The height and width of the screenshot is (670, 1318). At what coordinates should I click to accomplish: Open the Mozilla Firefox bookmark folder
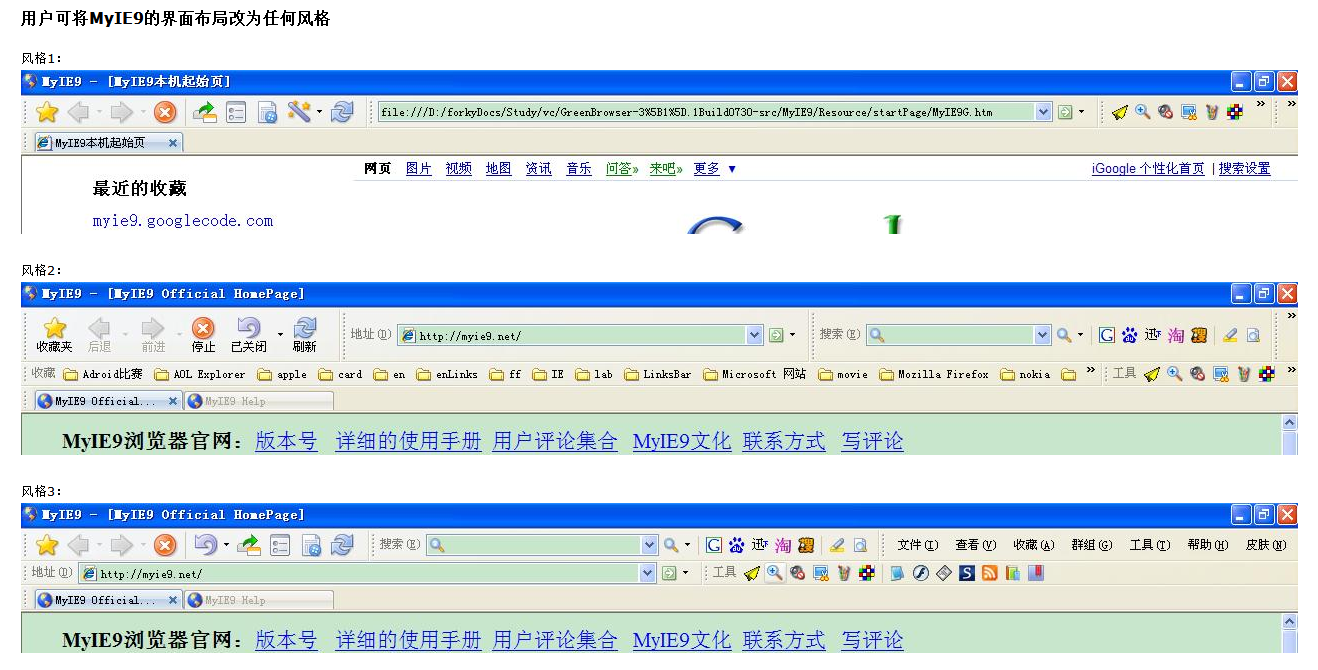(934, 375)
